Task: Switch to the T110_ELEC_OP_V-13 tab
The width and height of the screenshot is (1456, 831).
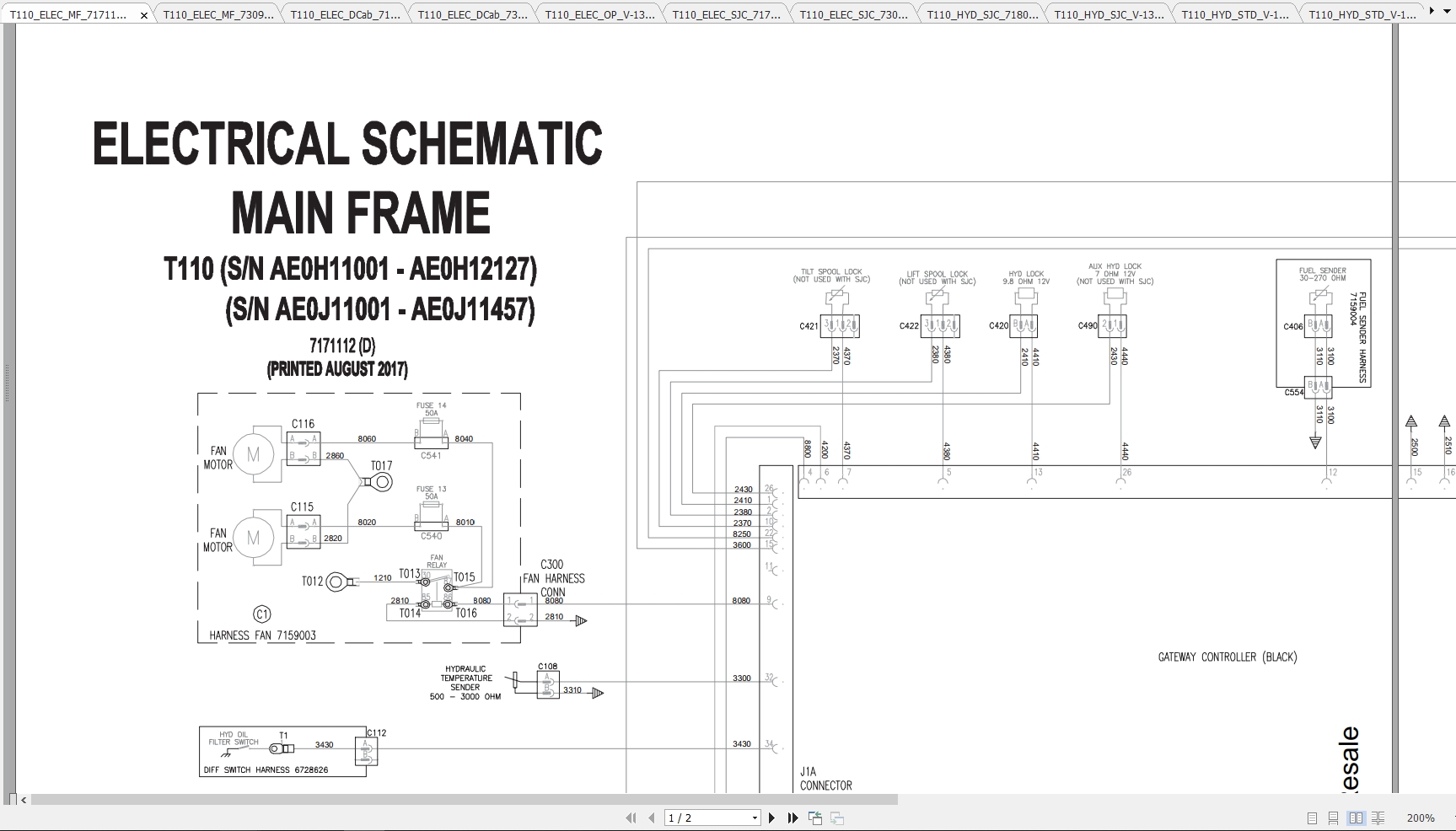Action: click(x=599, y=13)
